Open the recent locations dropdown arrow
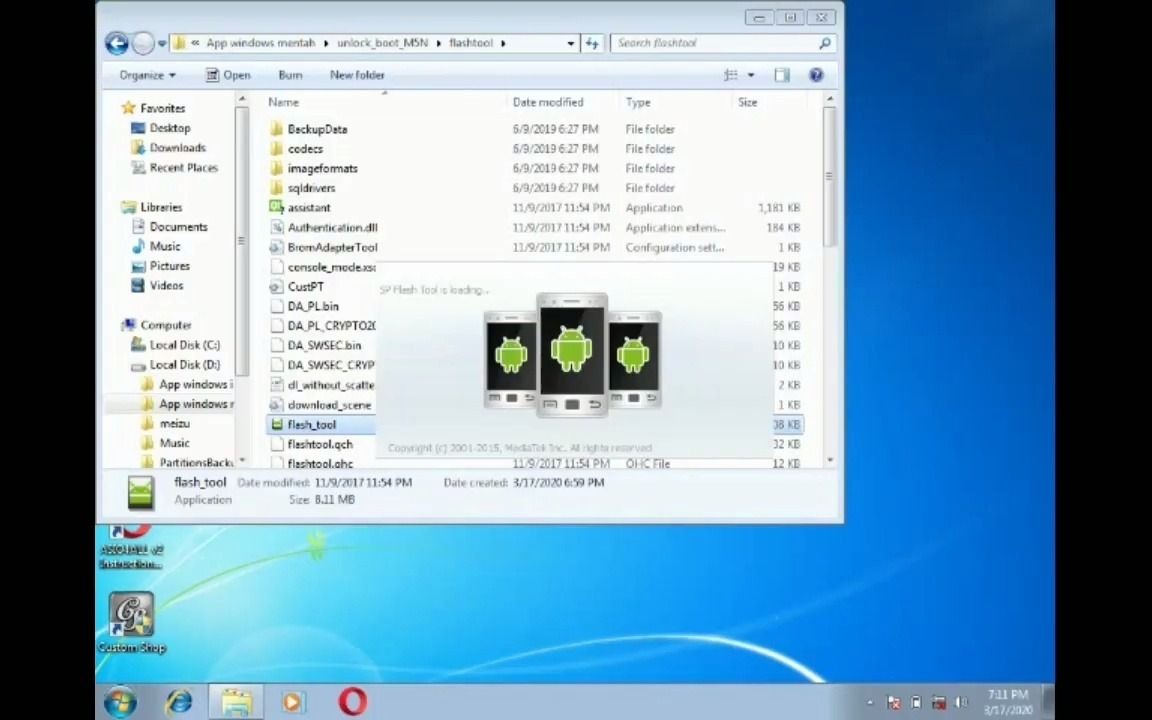The height and width of the screenshot is (720, 1152). (162, 44)
